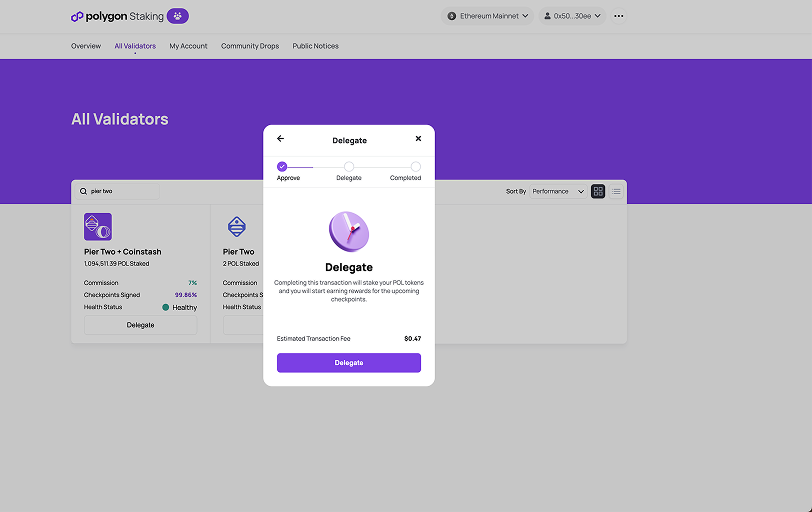812x512 pixels.
Task: Open the Sort By Performance dropdown
Action: [558, 192]
